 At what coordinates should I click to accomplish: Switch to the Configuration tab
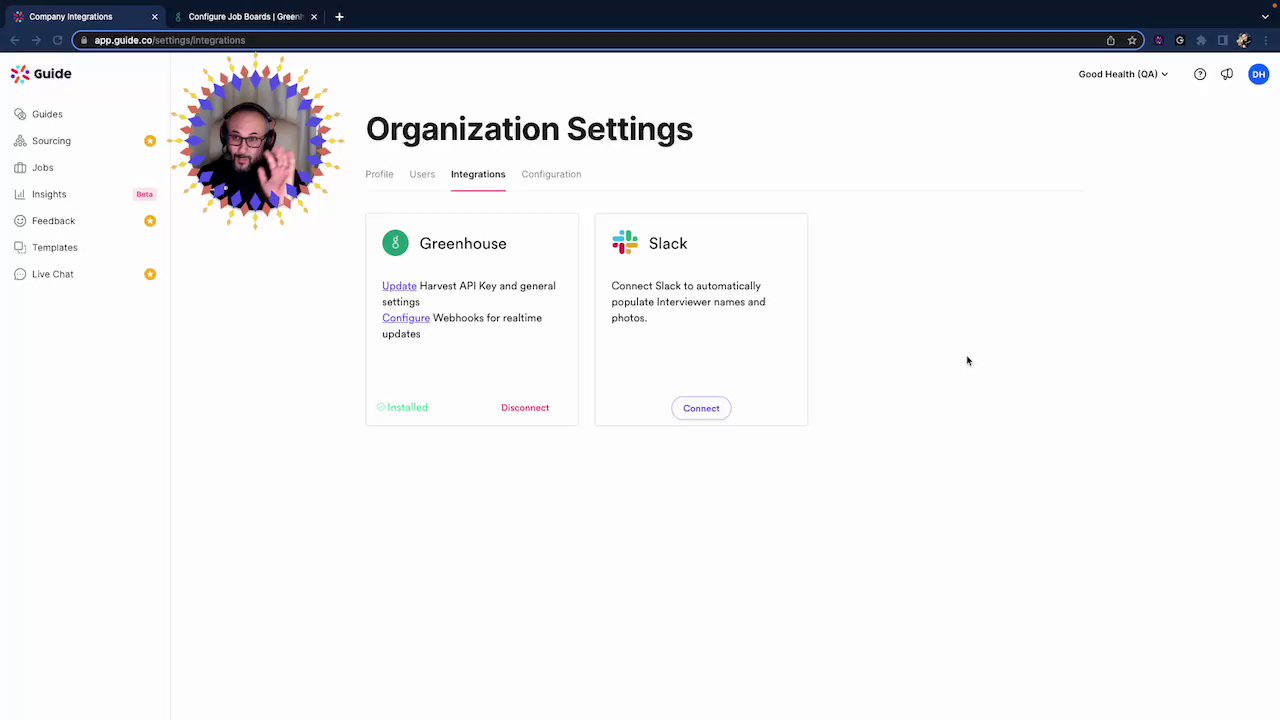(551, 174)
